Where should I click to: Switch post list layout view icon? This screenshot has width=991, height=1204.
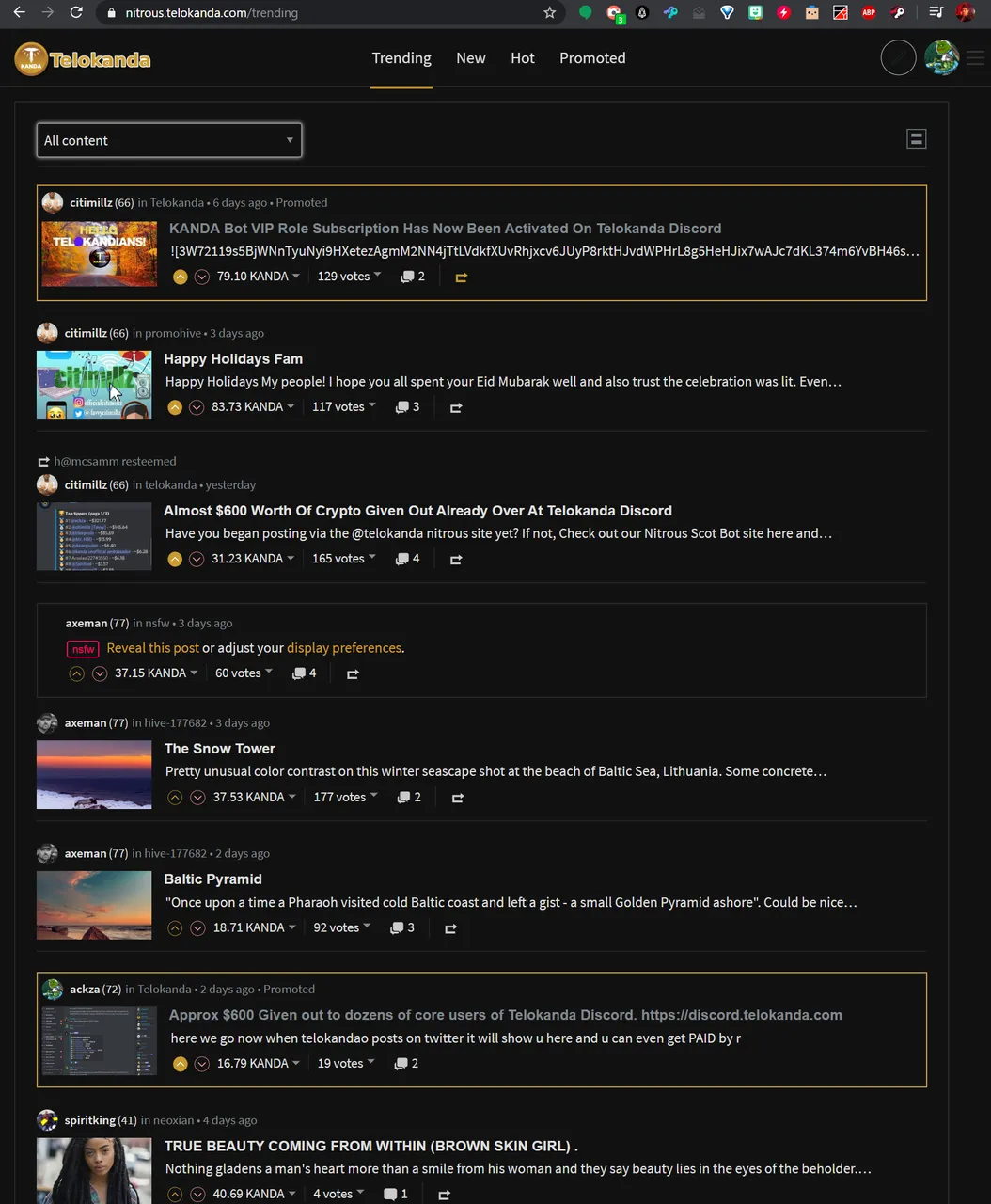coord(917,139)
